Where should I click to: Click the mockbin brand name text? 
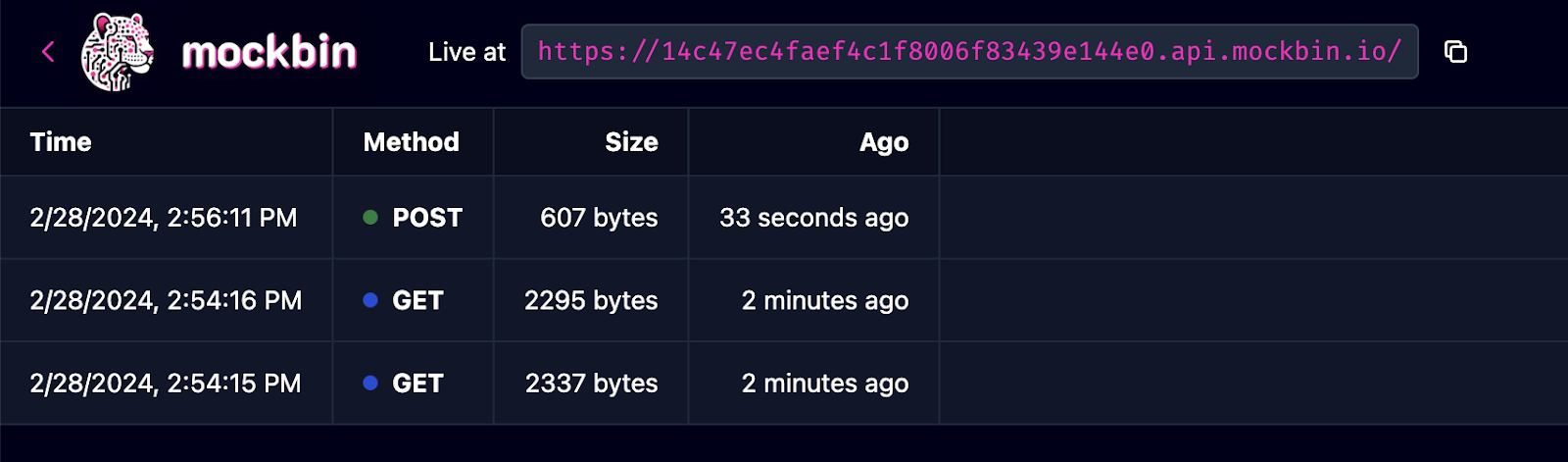click(269, 52)
